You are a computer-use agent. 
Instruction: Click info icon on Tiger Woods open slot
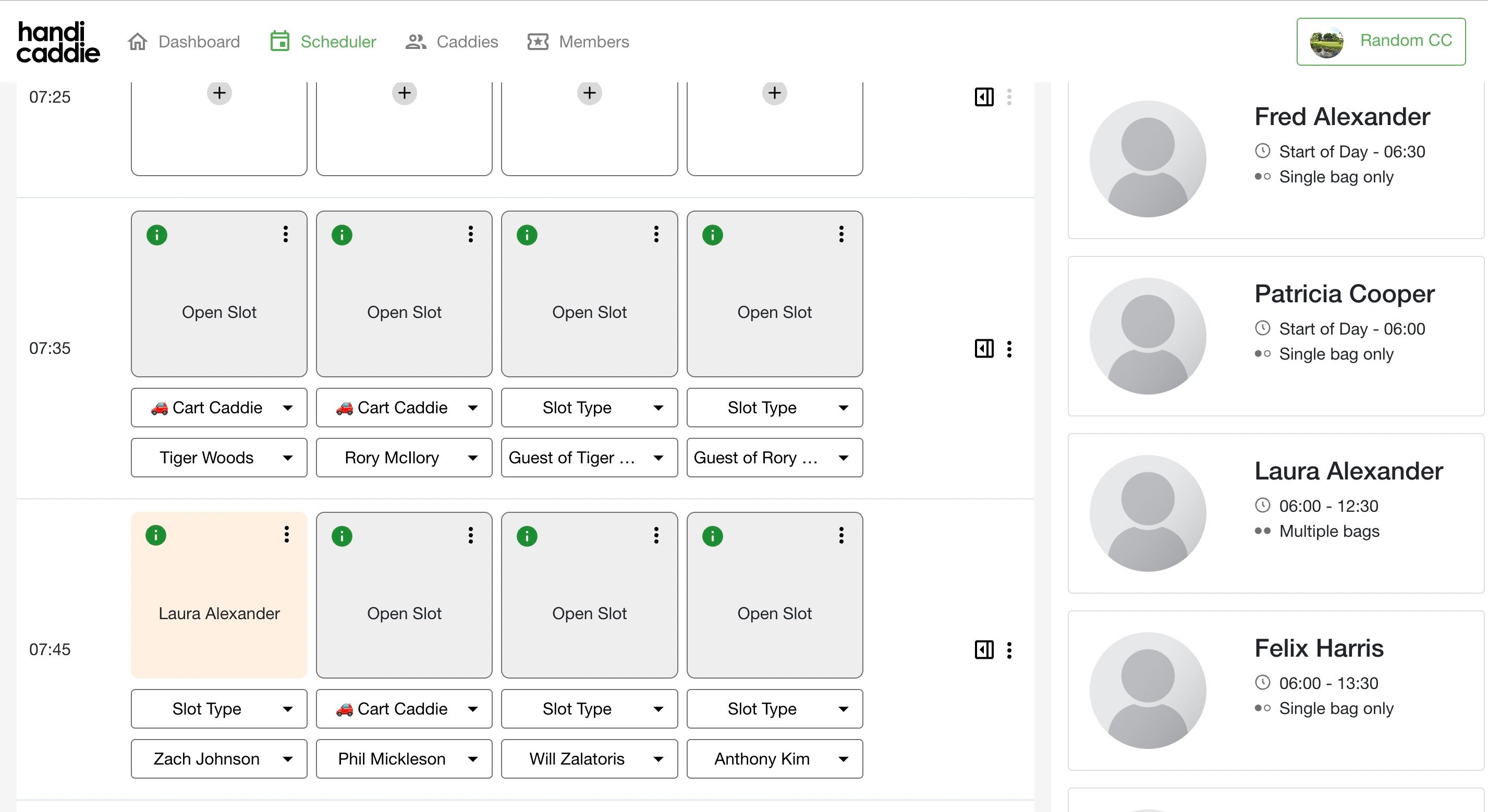(156, 235)
